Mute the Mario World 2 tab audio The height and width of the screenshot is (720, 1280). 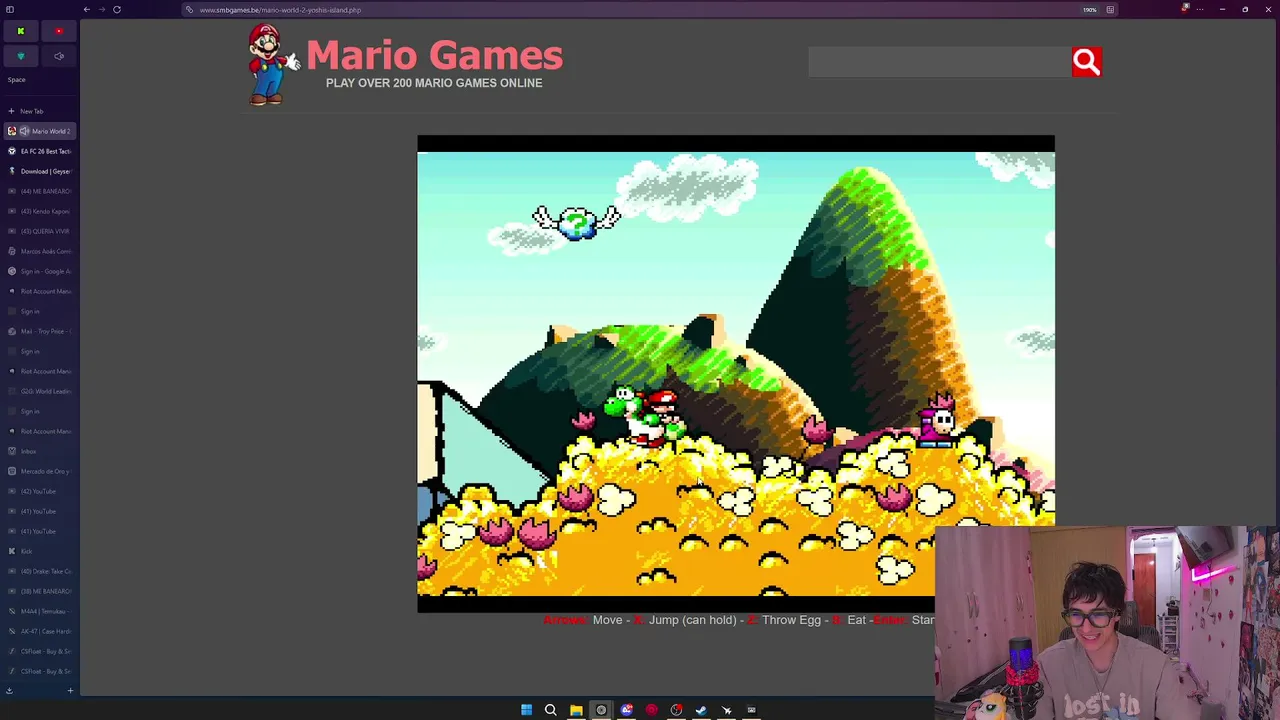tap(25, 131)
